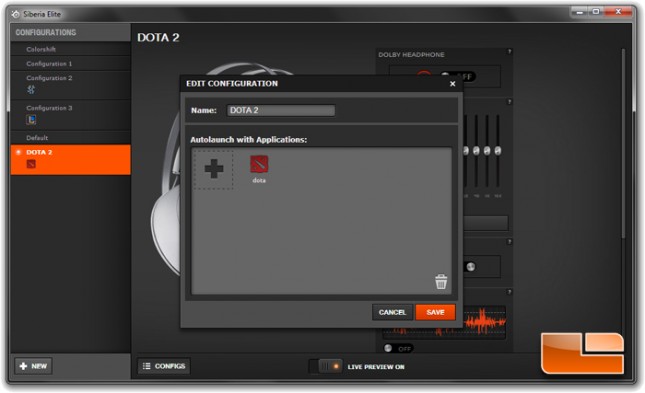Click the trash bin delete icon

[441, 282]
